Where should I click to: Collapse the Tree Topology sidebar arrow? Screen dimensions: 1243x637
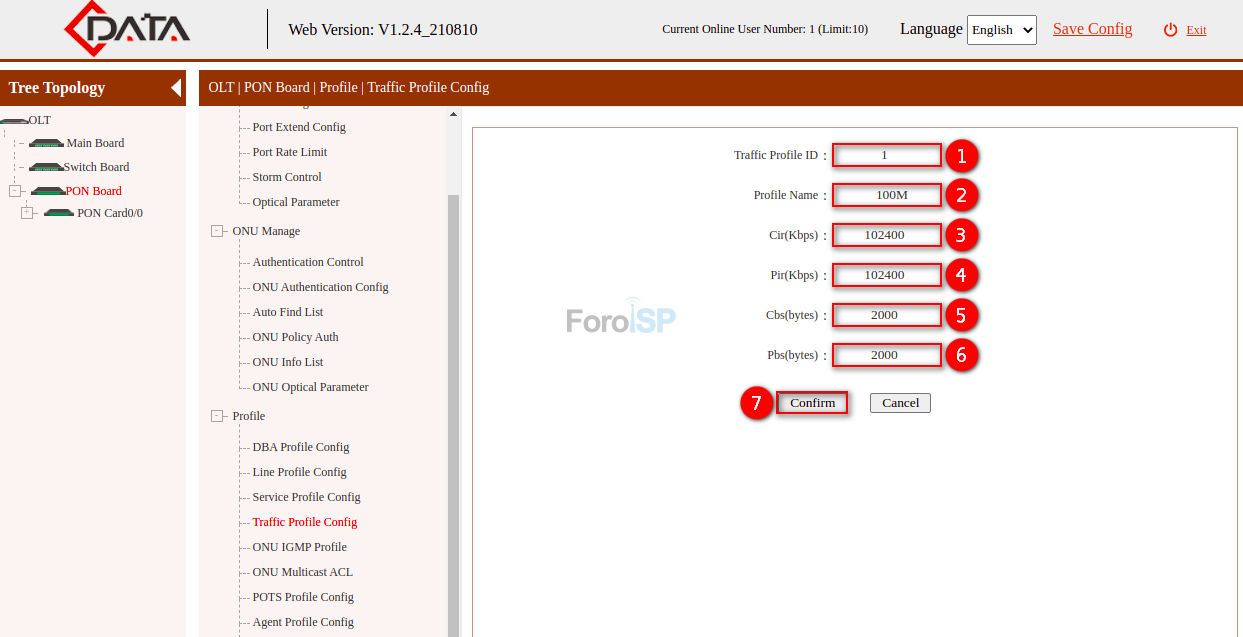pyautogui.click(x=176, y=87)
